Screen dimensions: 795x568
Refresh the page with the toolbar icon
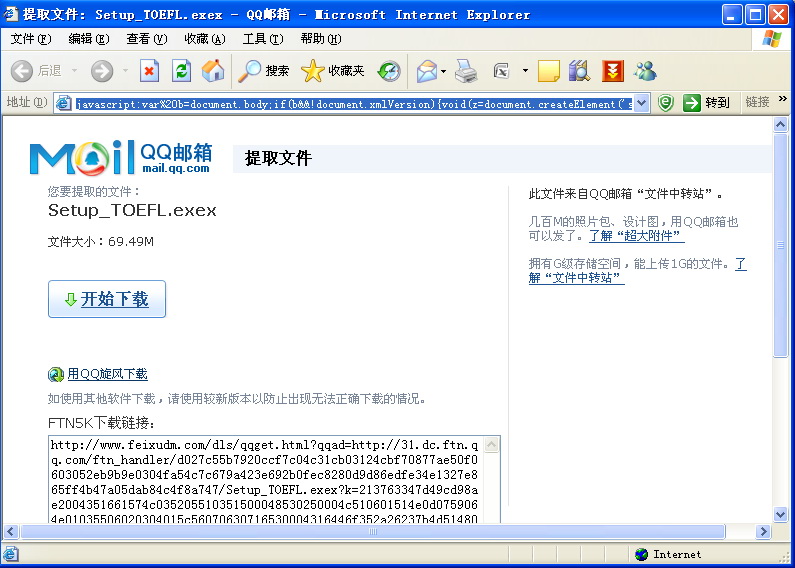pos(181,71)
